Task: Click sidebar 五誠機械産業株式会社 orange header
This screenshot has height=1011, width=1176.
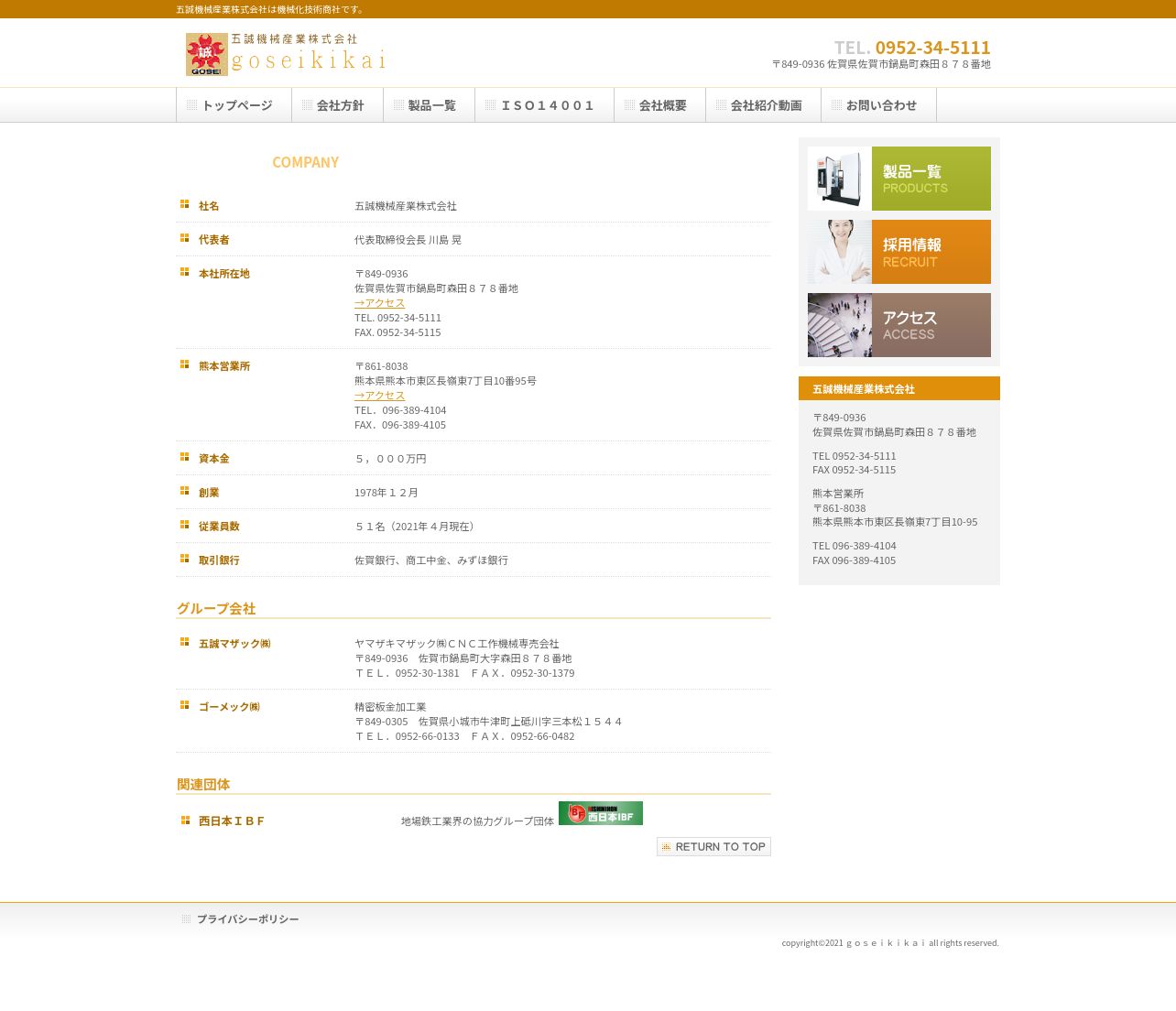Action: coord(899,388)
